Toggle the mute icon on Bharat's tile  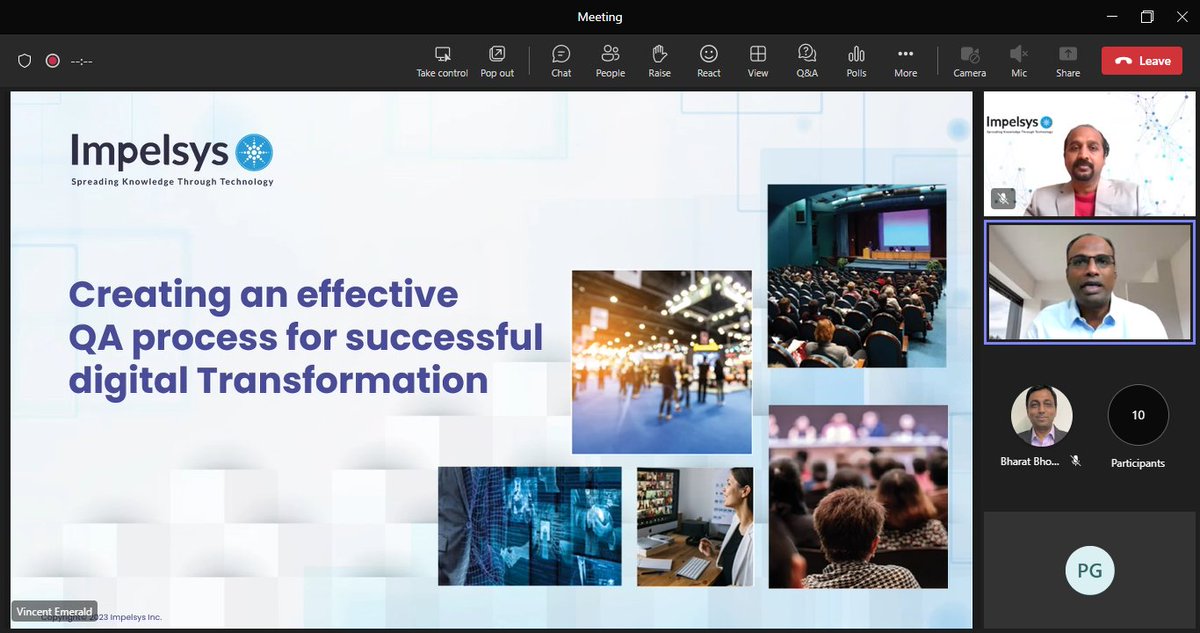1077,461
